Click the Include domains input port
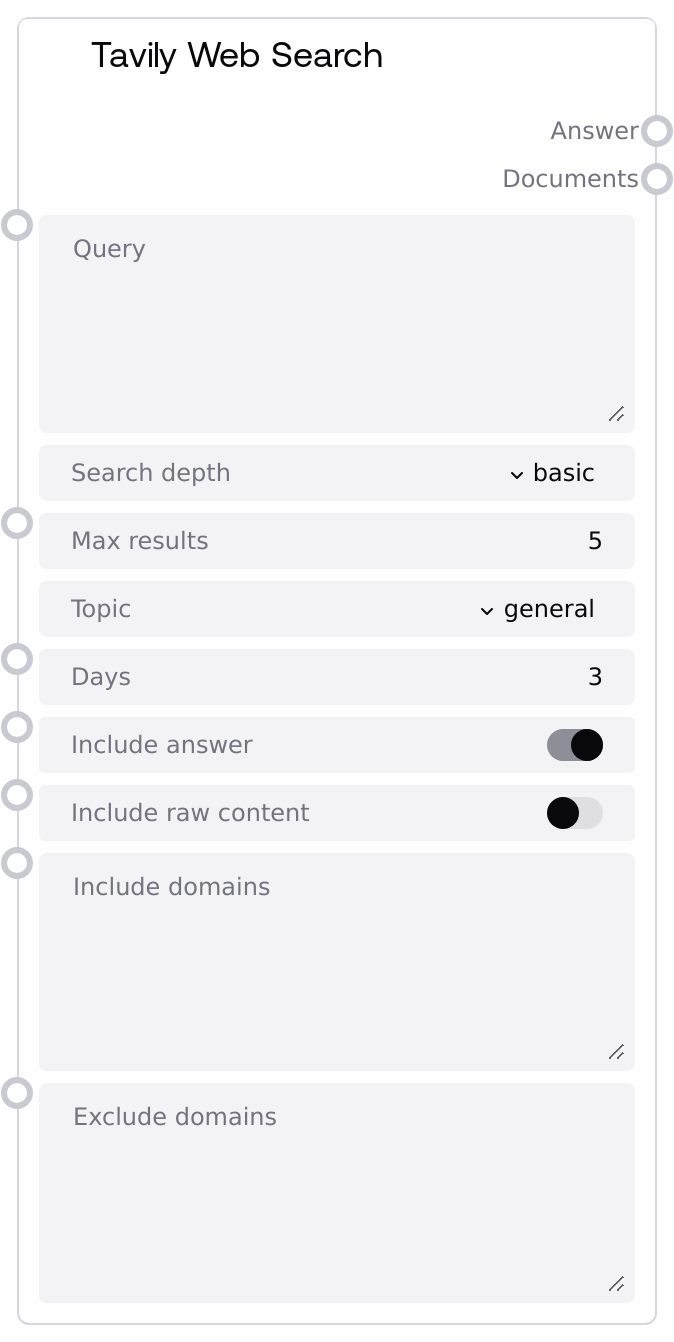This screenshot has height=1342, width=674. point(17,862)
